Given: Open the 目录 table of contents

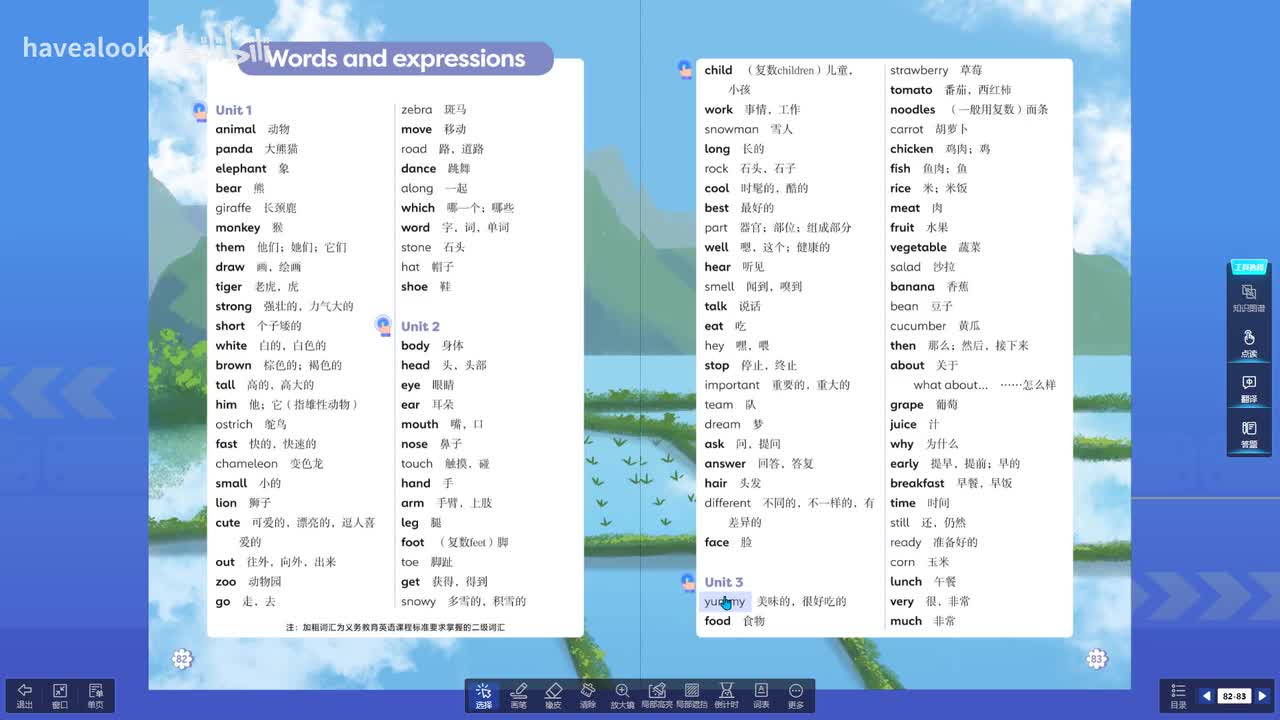Looking at the screenshot, I should 1178,696.
